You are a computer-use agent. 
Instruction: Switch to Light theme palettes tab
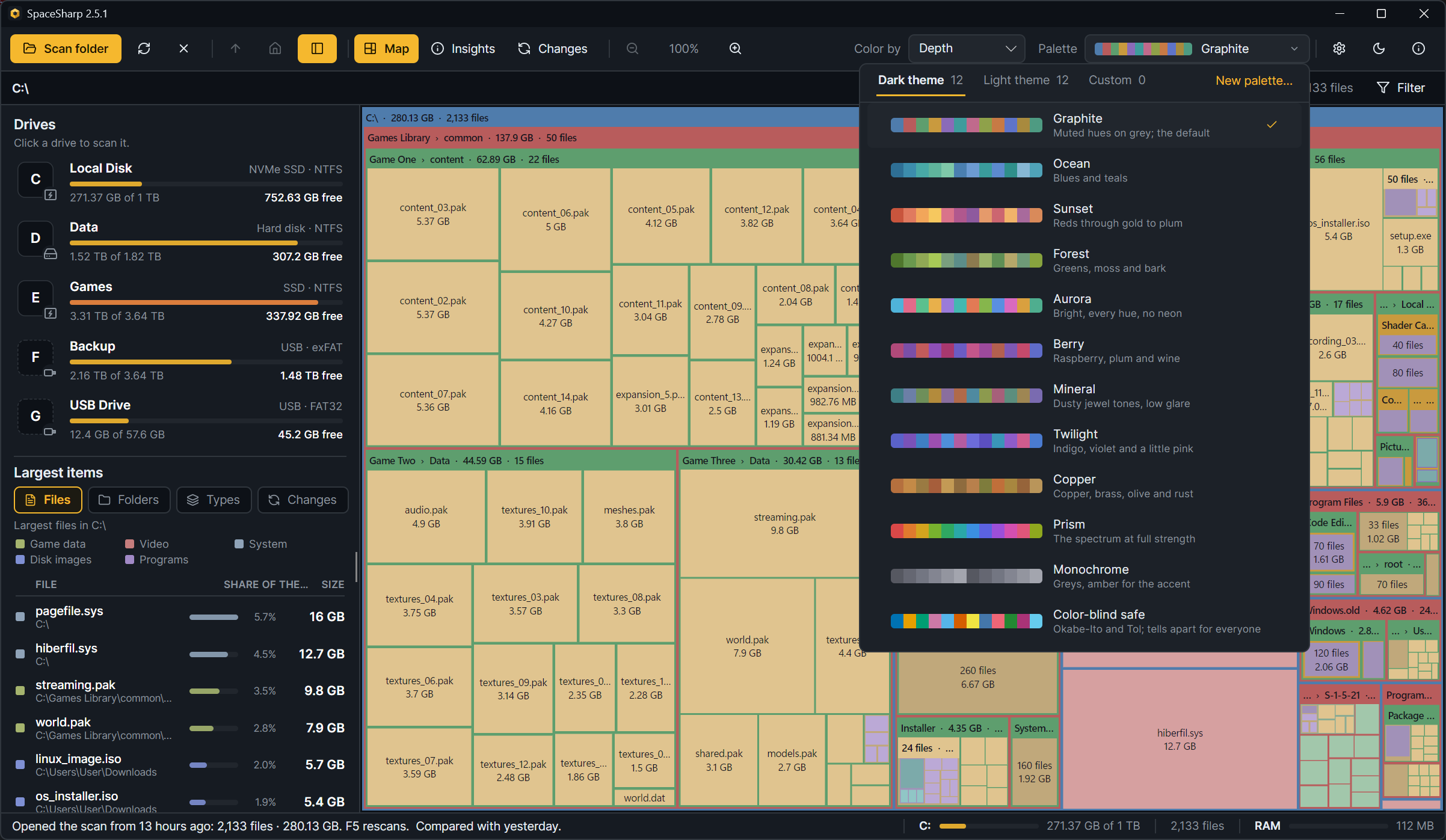click(x=1026, y=80)
